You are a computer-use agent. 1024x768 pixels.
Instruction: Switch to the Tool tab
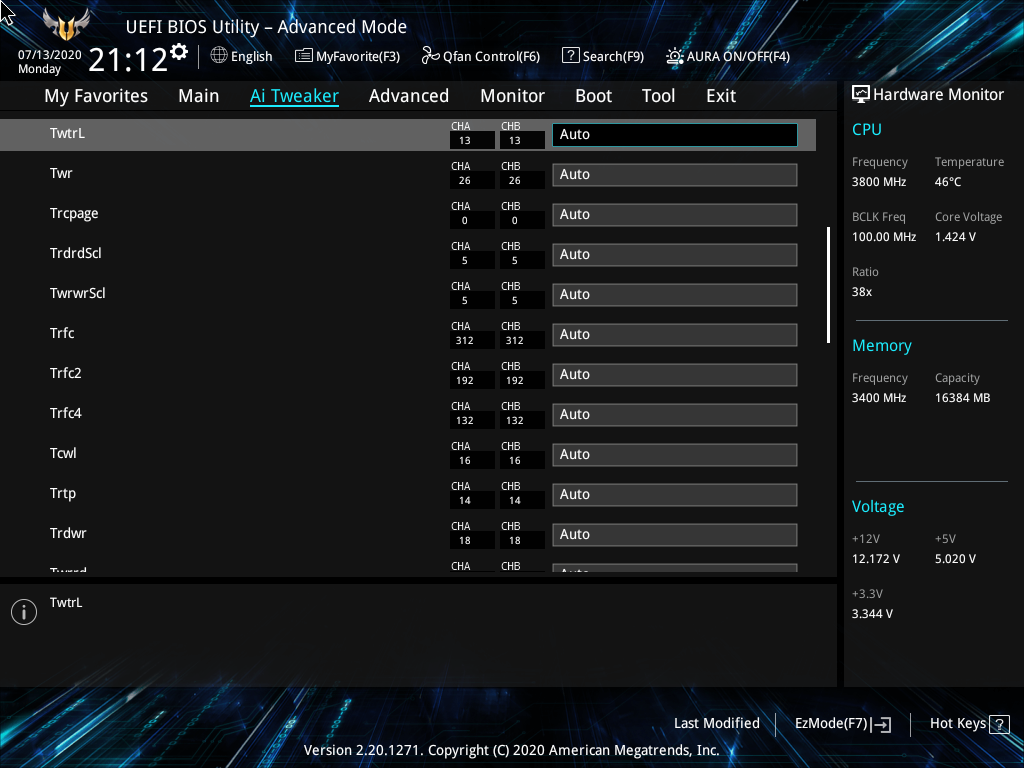[658, 96]
